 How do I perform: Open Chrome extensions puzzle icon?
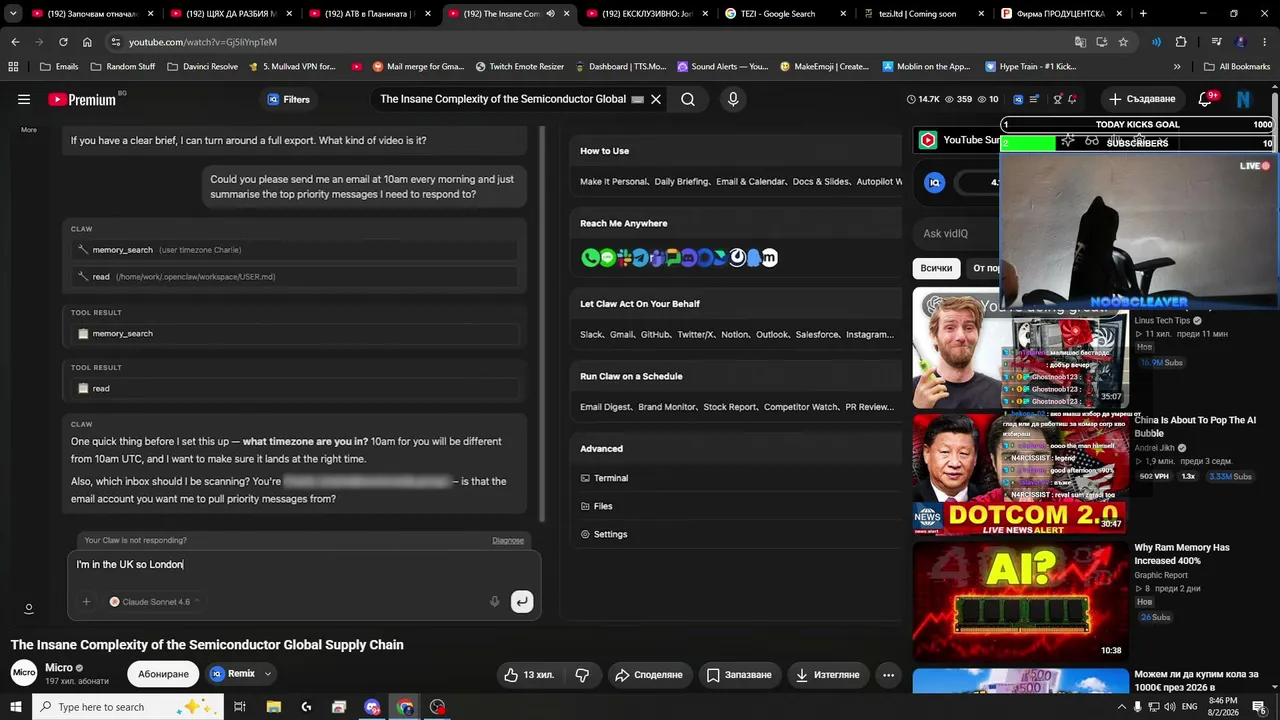point(1181,42)
